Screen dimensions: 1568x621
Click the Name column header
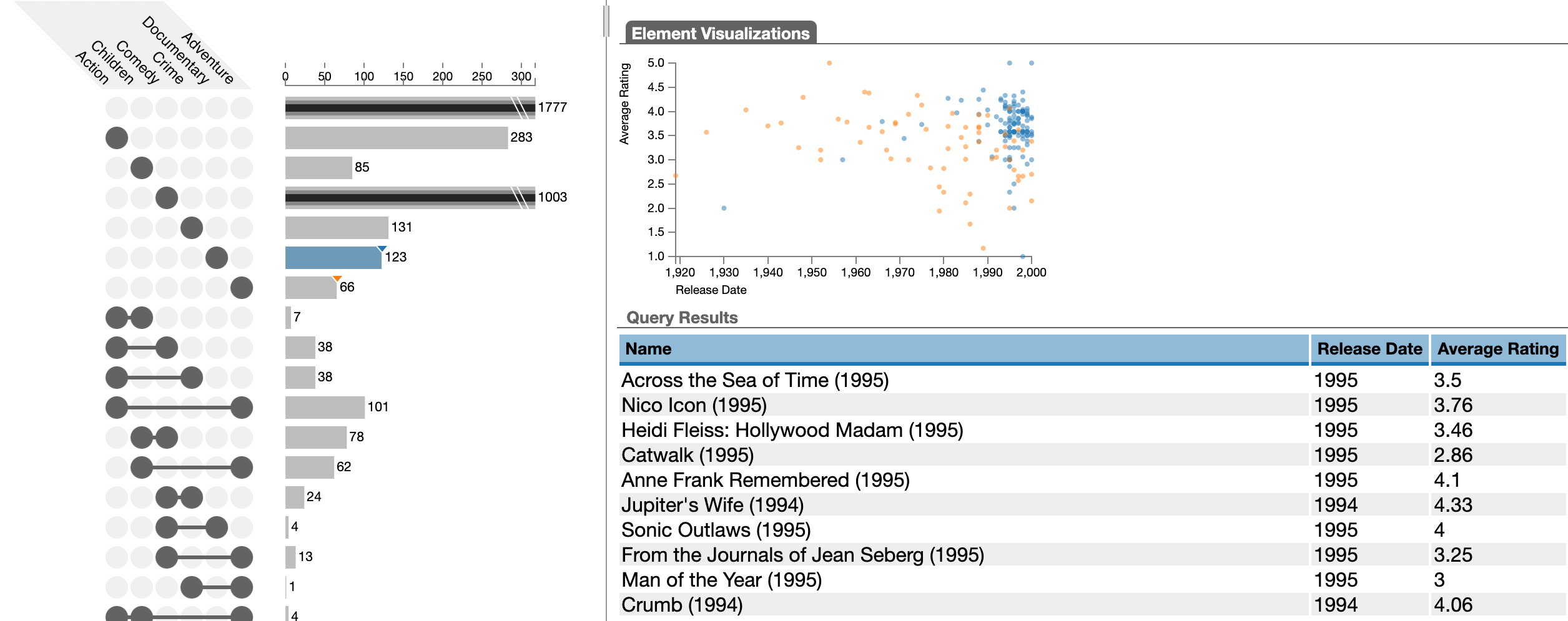[x=649, y=349]
